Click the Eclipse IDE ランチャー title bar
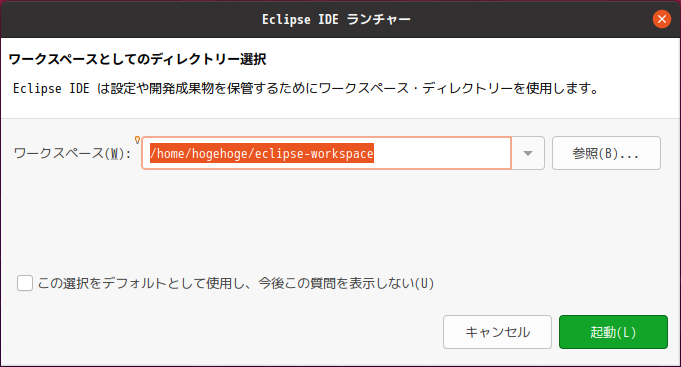 pyautogui.click(x=336, y=19)
